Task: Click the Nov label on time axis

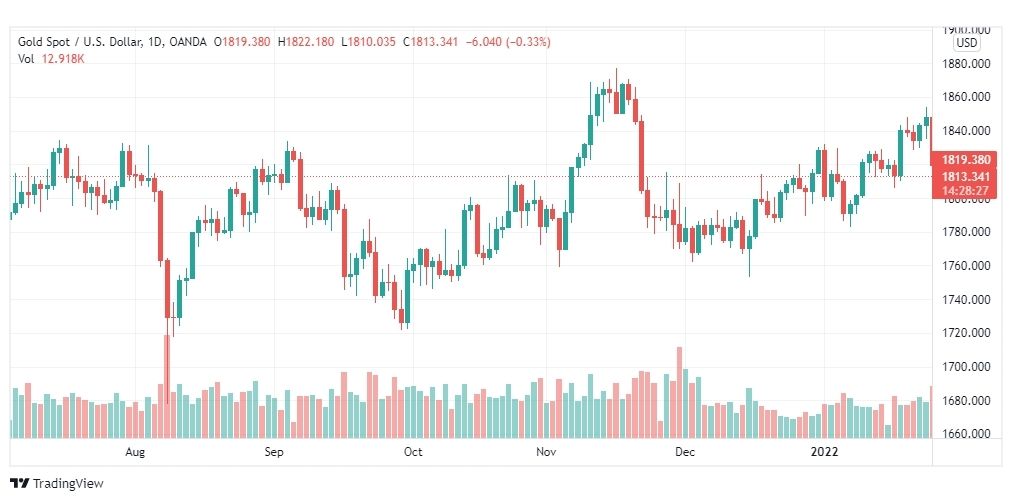Action: pyautogui.click(x=547, y=452)
